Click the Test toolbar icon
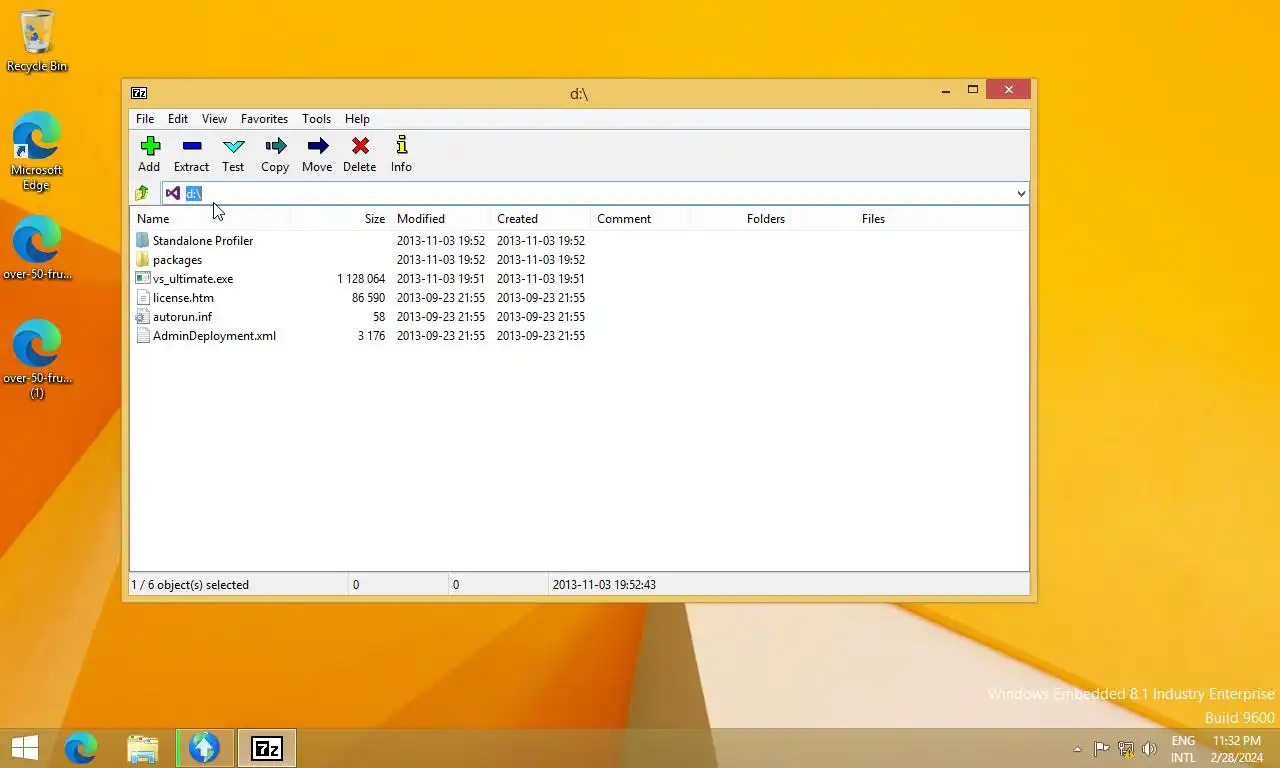1280x768 pixels. click(233, 146)
